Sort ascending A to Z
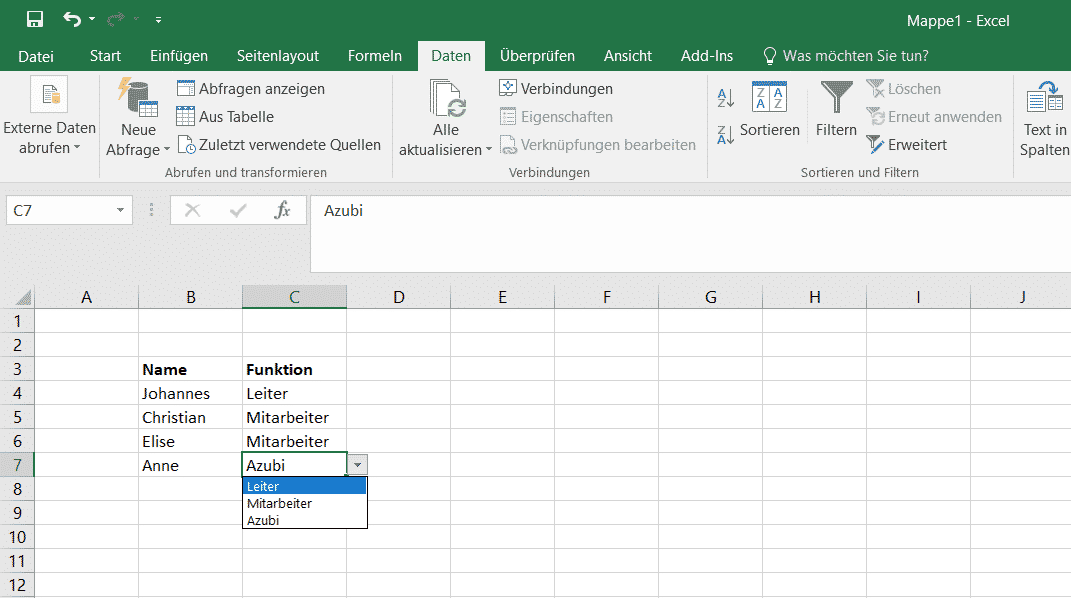The height and width of the screenshot is (598, 1071). (x=725, y=98)
